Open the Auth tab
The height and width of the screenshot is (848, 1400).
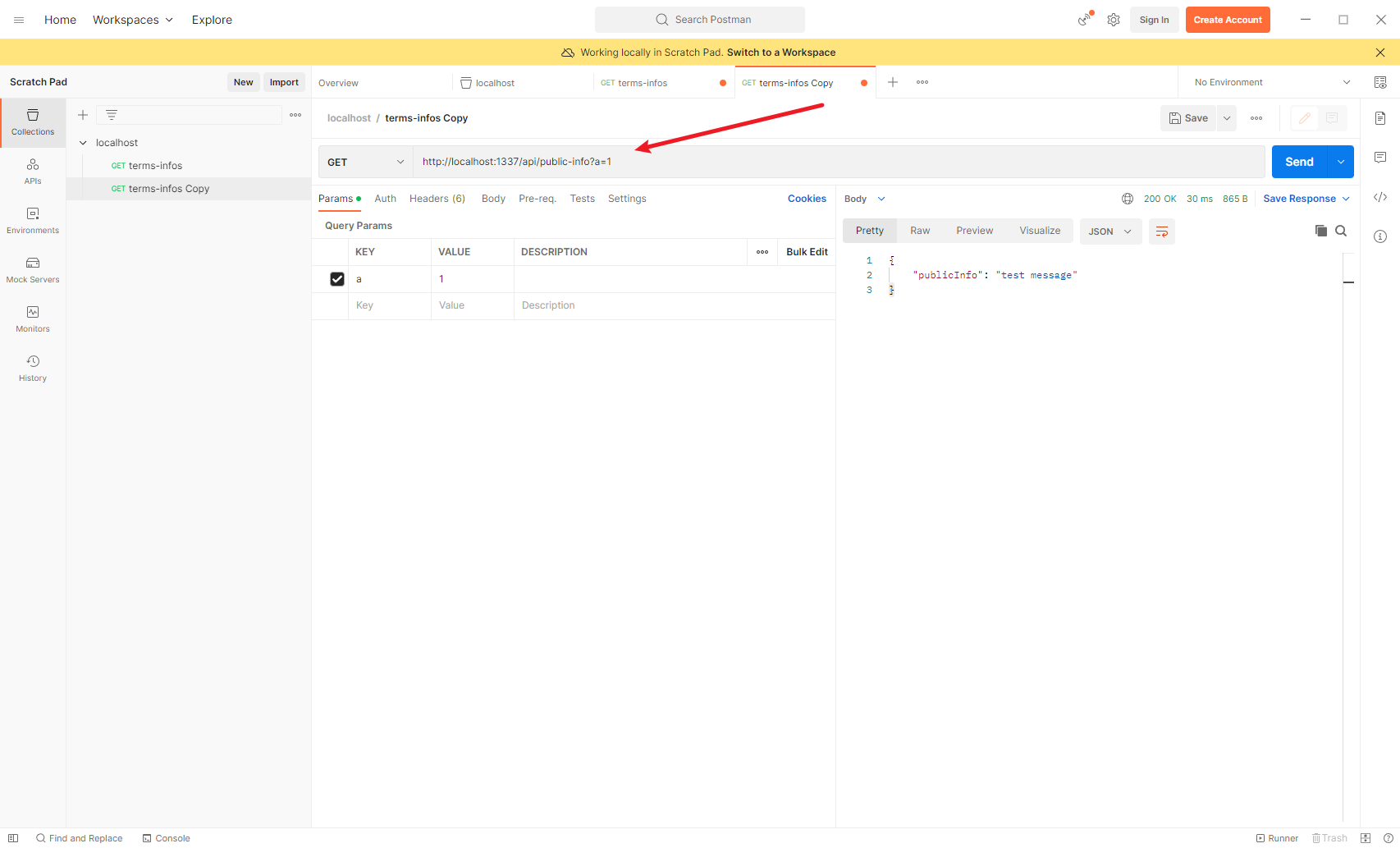(385, 199)
